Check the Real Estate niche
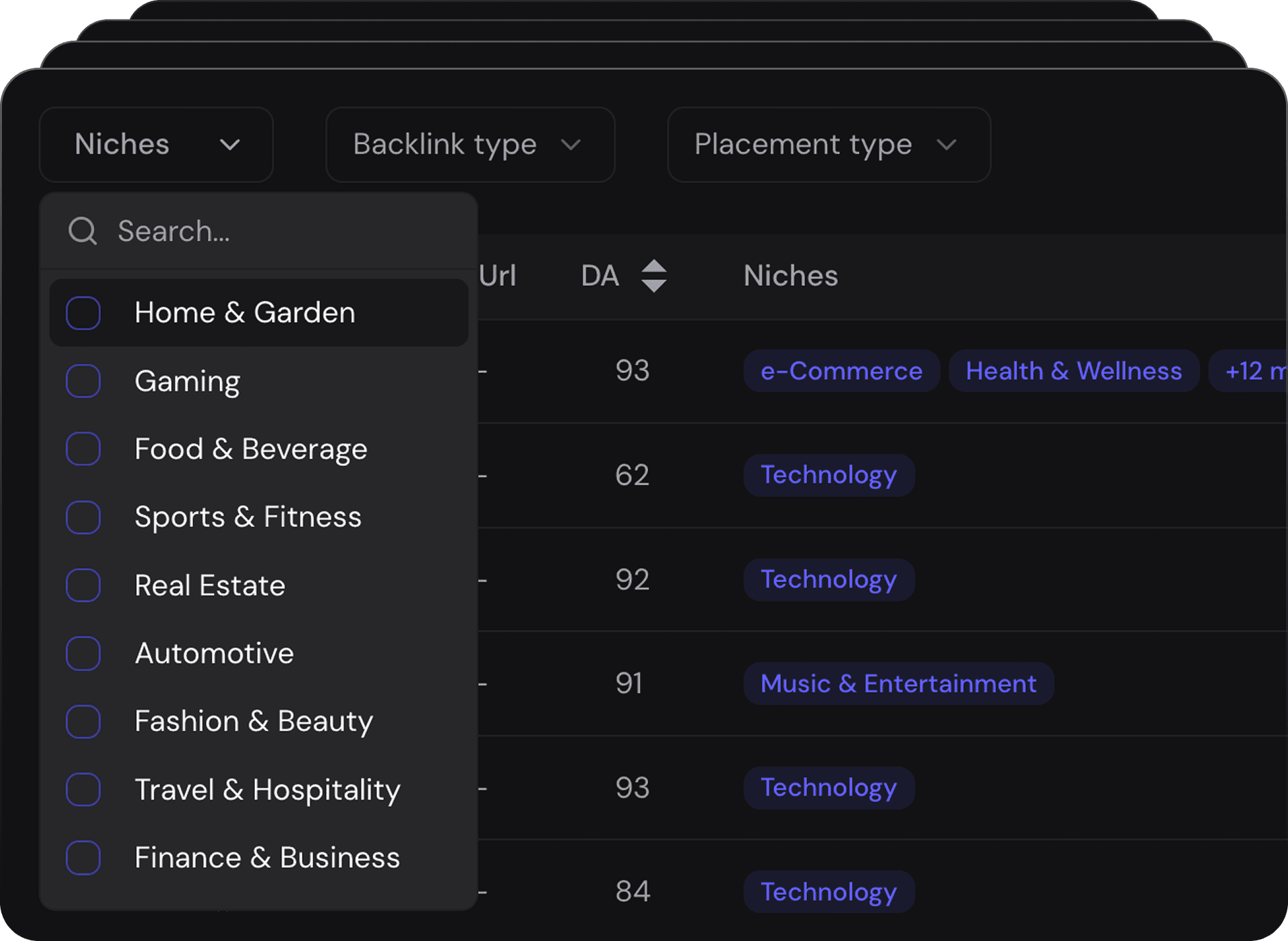 83,586
